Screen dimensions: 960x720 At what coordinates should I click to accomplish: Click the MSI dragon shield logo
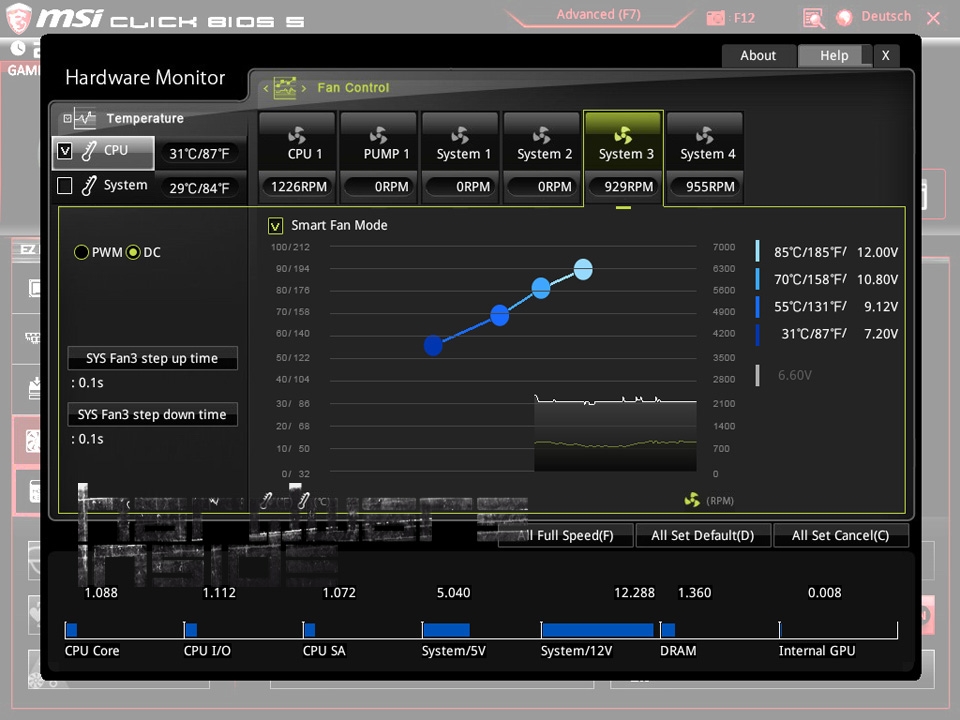tap(18, 18)
